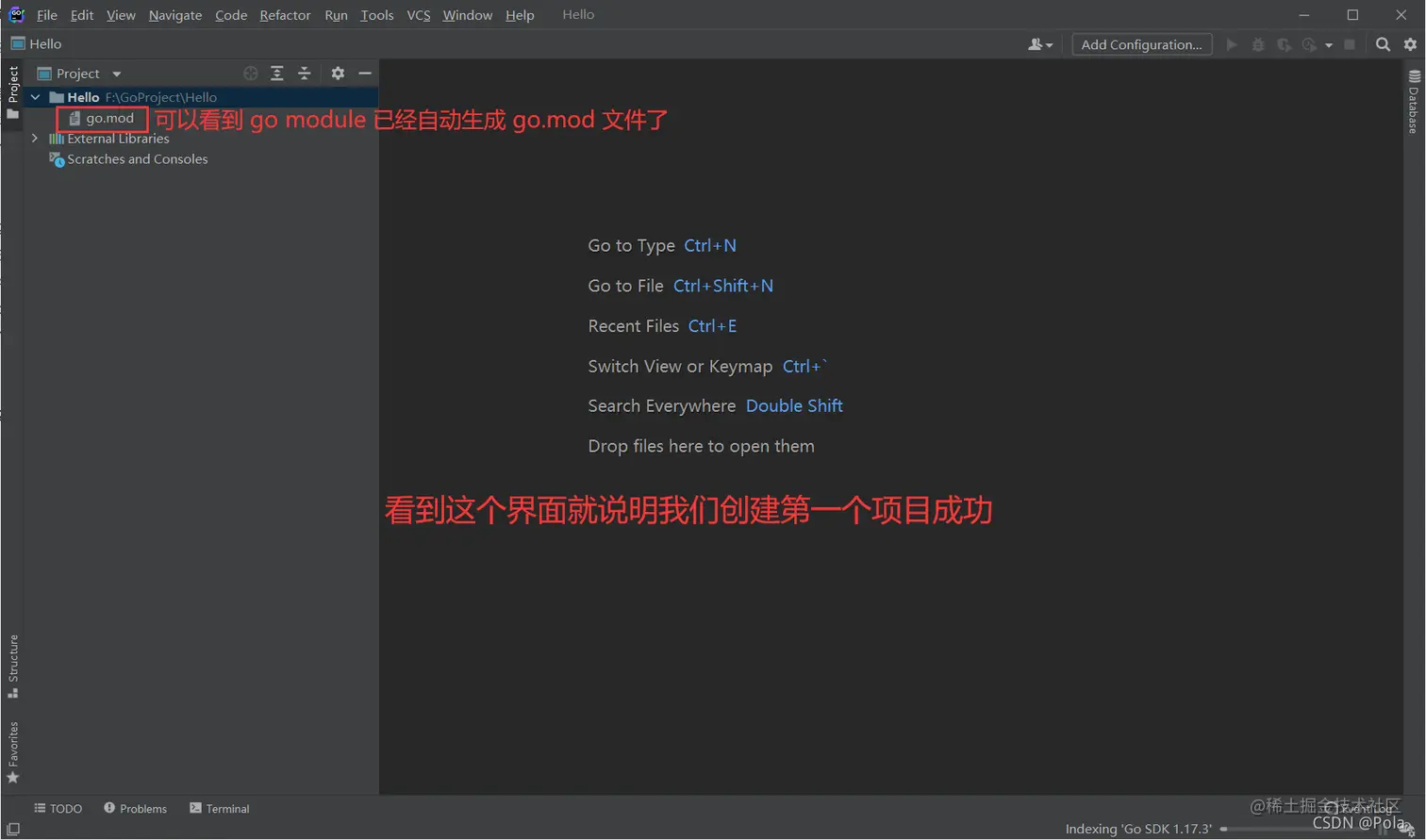This screenshot has height=840, width=1426.
Task: Click the Select Opened File crosshair icon
Action: pyautogui.click(x=251, y=73)
